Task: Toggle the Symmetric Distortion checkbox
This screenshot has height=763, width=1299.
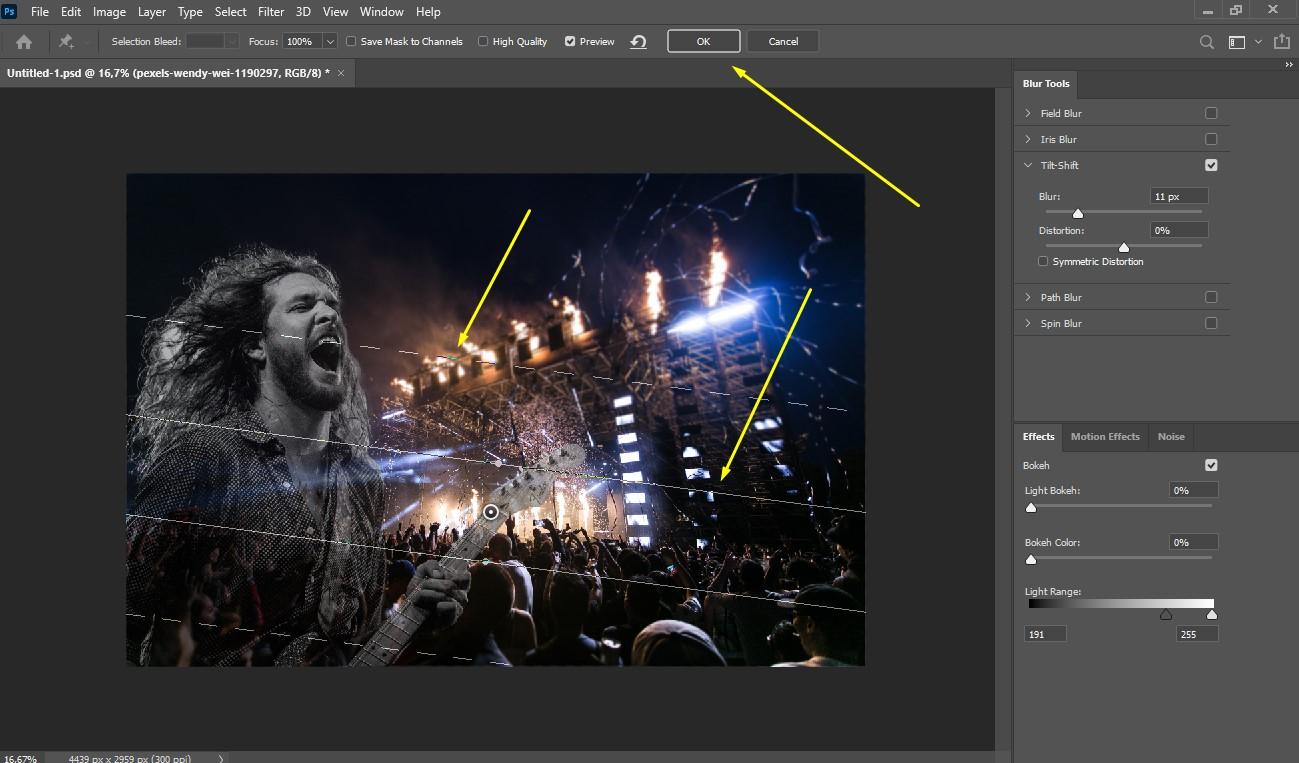Action: coord(1043,261)
